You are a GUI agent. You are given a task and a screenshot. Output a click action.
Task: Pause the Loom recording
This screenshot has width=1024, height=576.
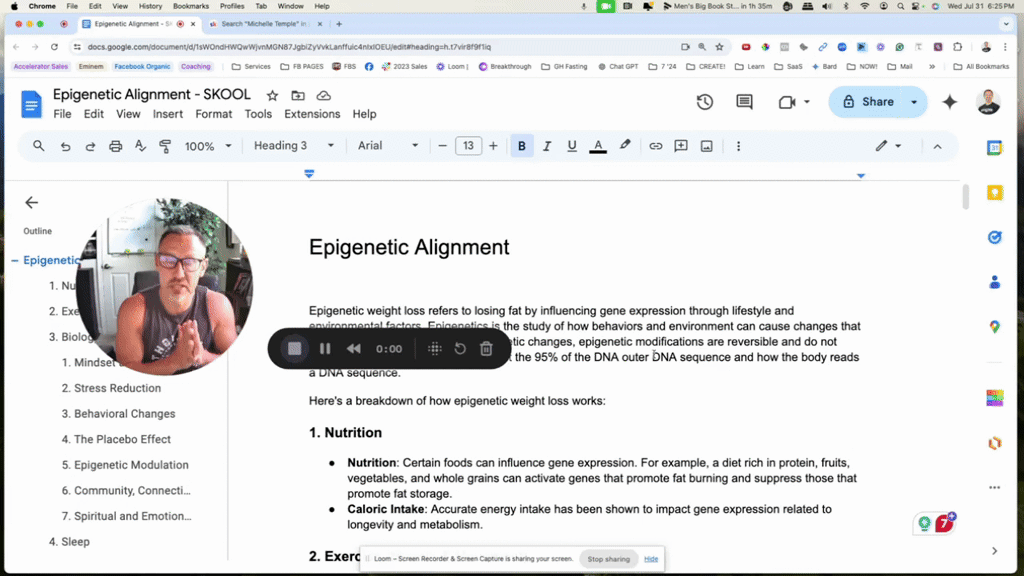click(325, 349)
